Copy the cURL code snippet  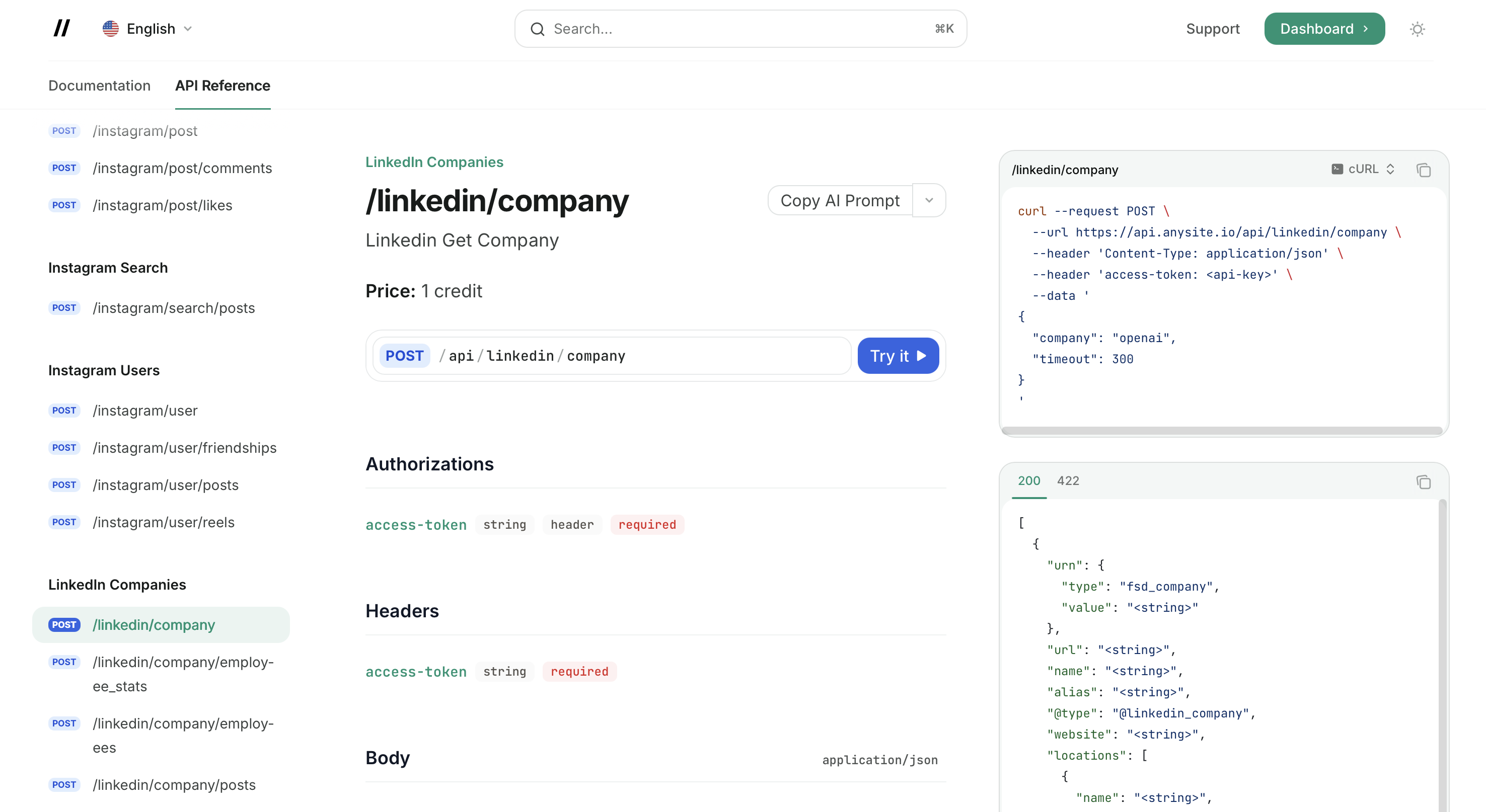1424,170
